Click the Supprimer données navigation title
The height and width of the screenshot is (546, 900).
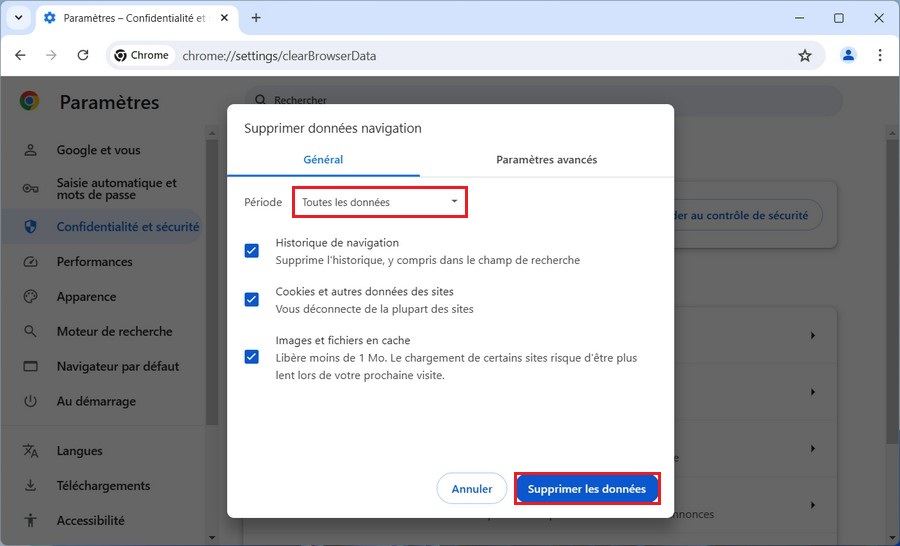[333, 128]
